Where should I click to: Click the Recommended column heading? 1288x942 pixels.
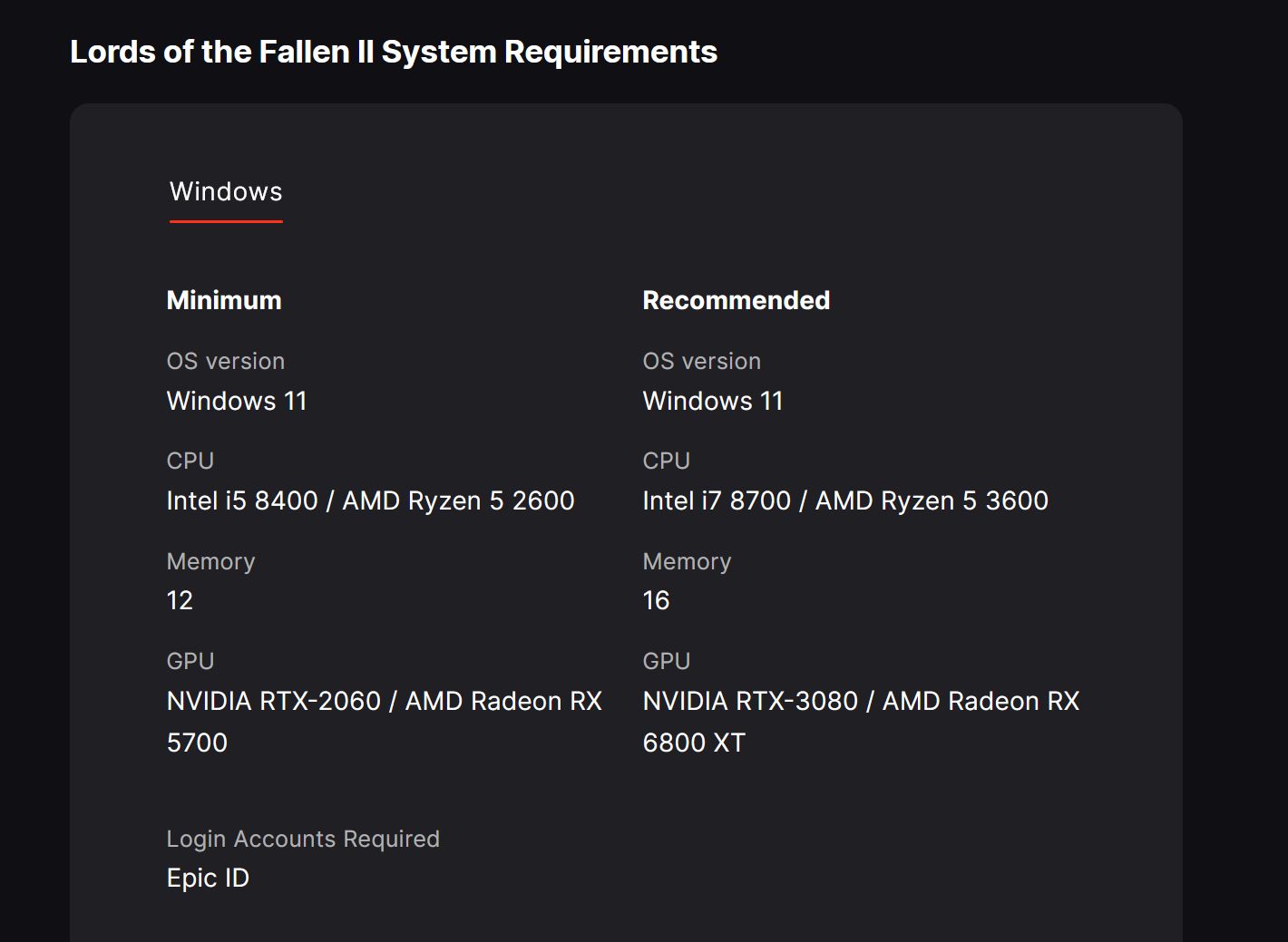(736, 301)
